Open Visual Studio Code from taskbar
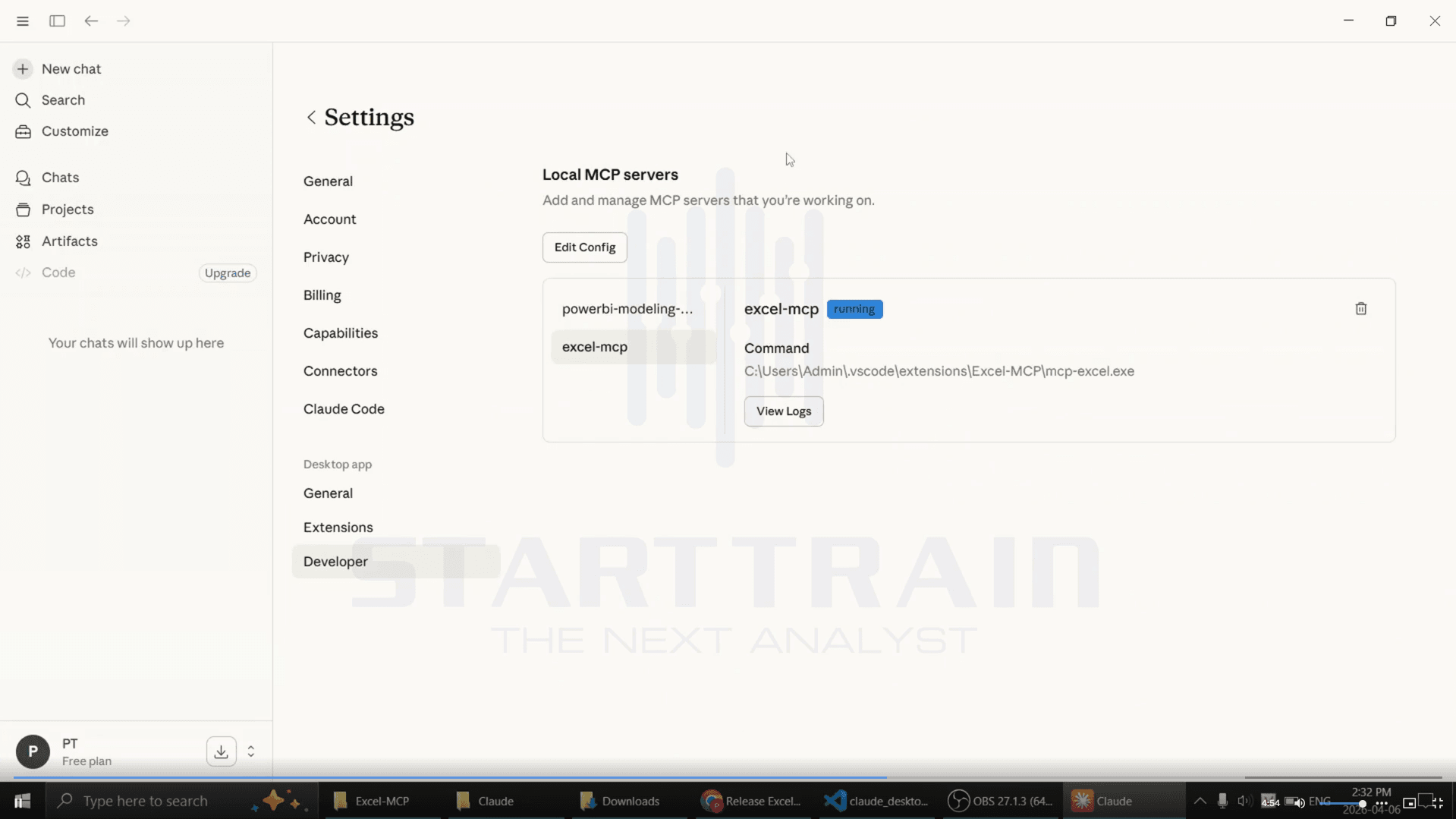Viewport: 1456px width, 819px height. pyautogui.click(x=877, y=801)
